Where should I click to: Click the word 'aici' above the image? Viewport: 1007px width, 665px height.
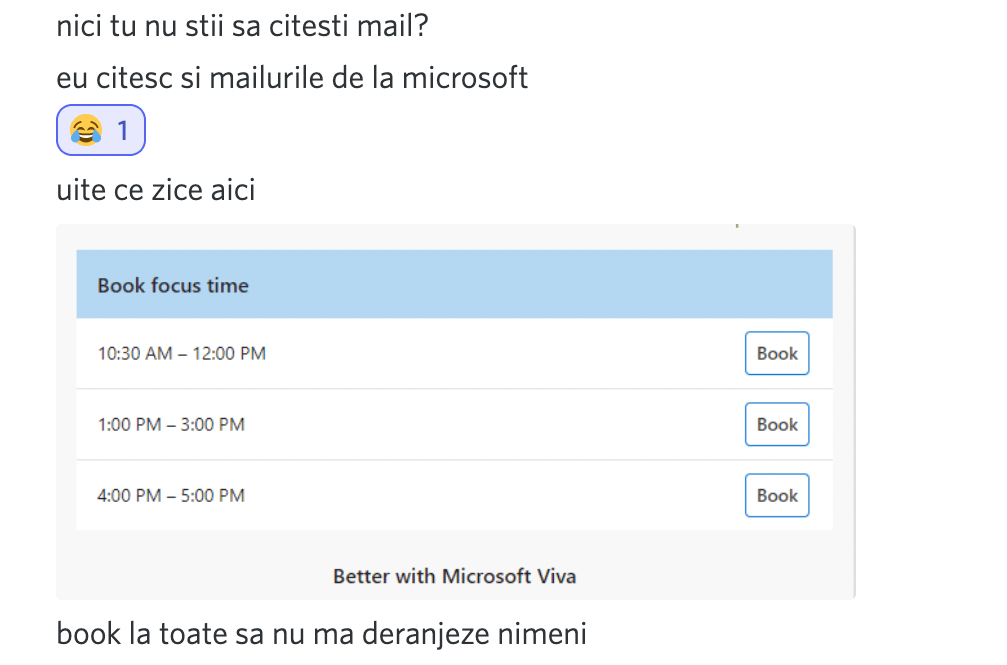coord(232,189)
